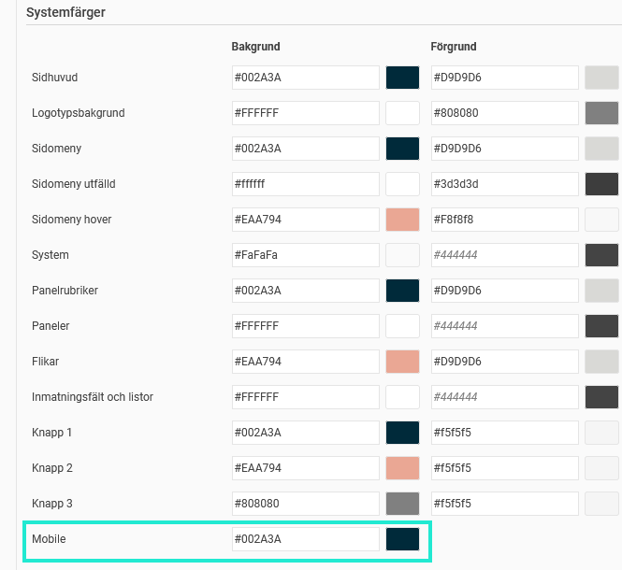Click Logotypsbakgrund background white swatch
Viewport: 622px width, 570px height.
click(x=402, y=113)
